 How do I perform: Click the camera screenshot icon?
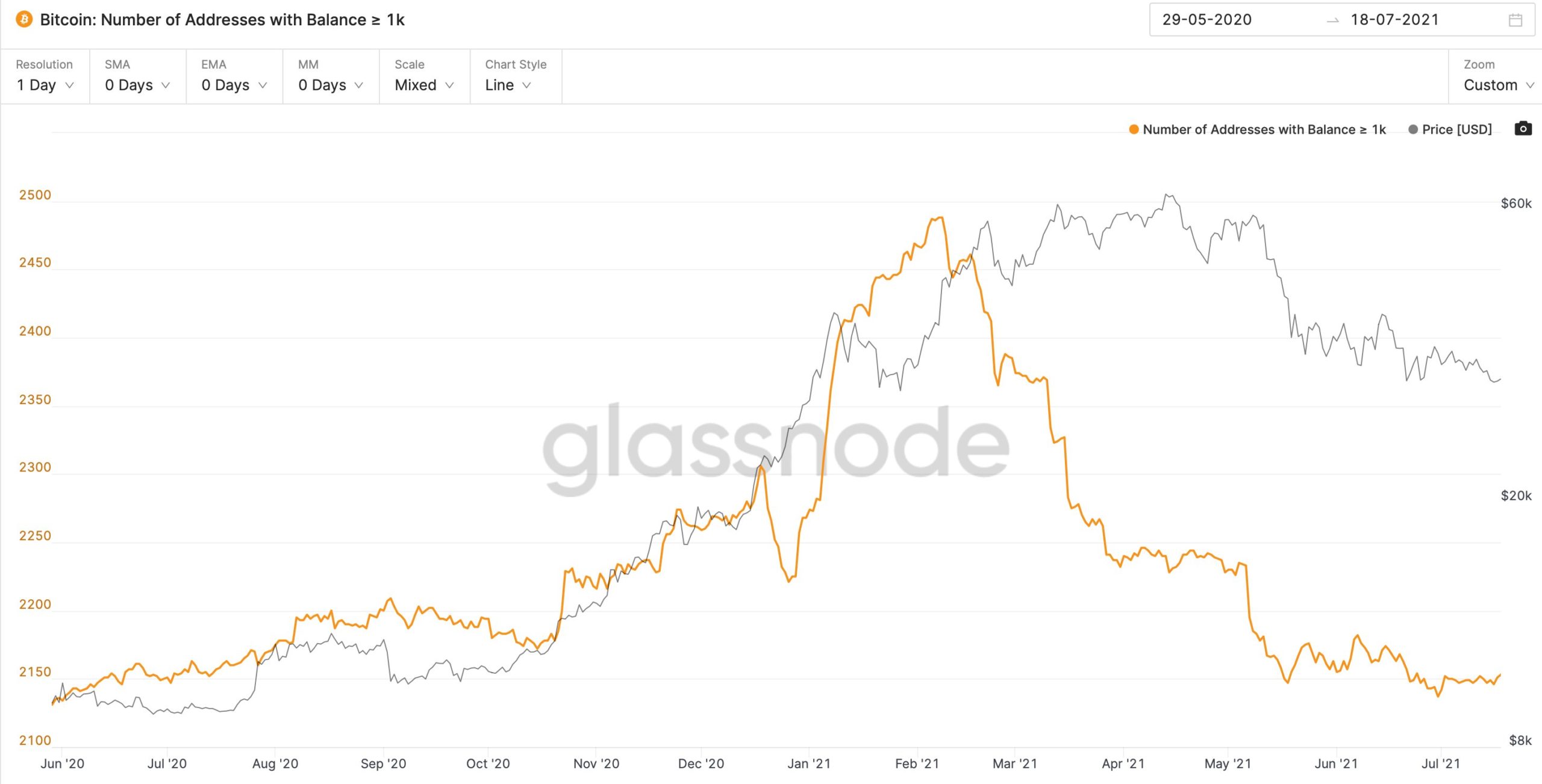click(x=1523, y=129)
